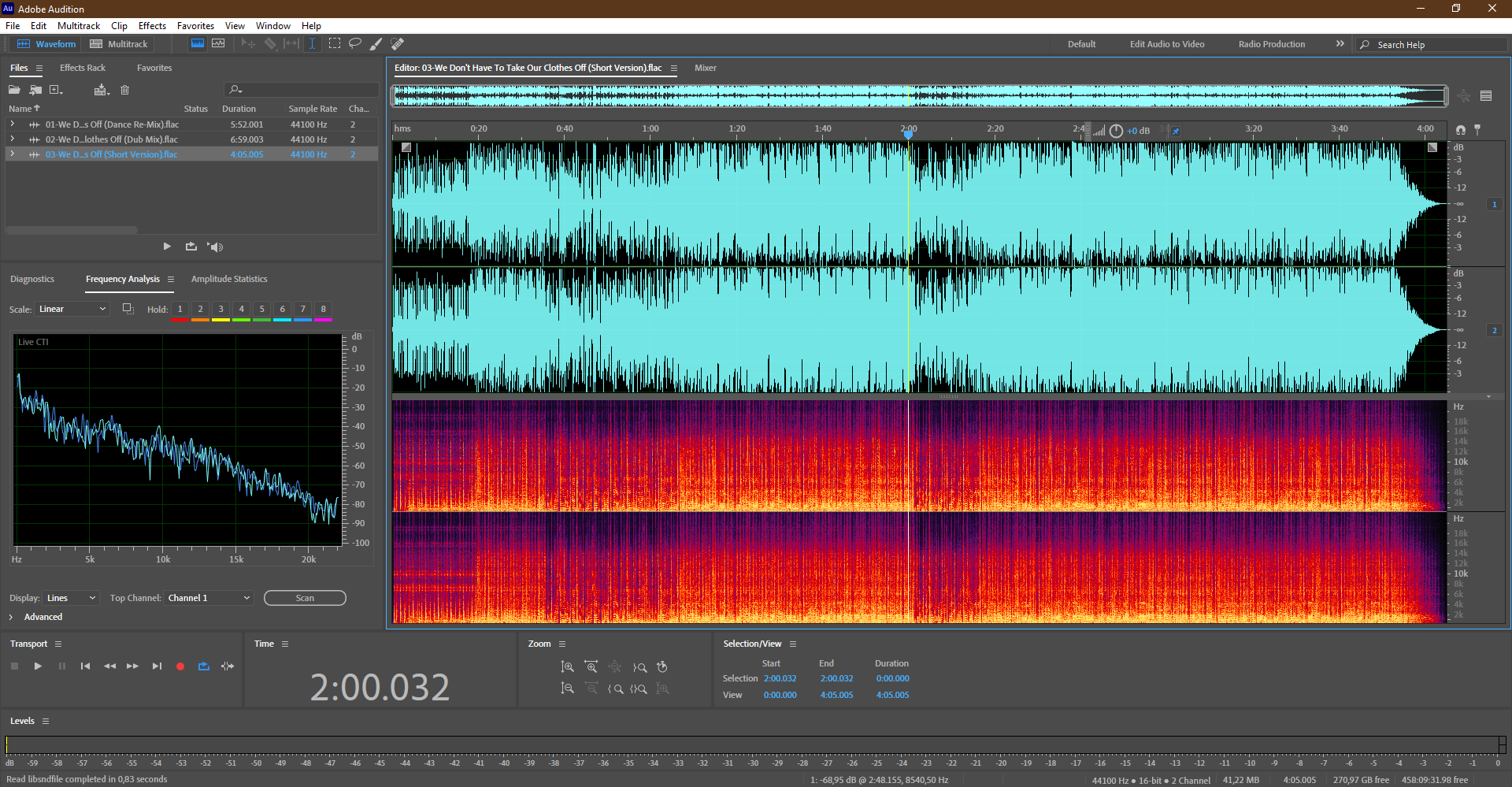The height and width of the screenshot is (787, 1512).
Task: Select the Default workspace
Action: coord(1081,44)
